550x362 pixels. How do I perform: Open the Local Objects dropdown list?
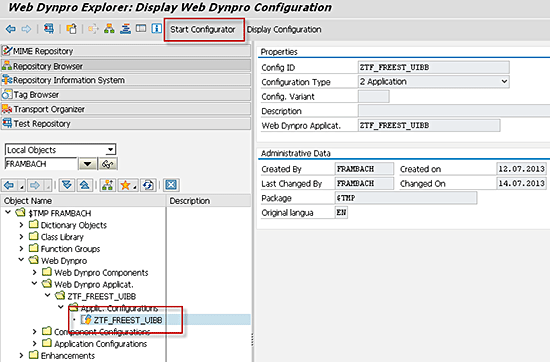[x=110, y=150]
